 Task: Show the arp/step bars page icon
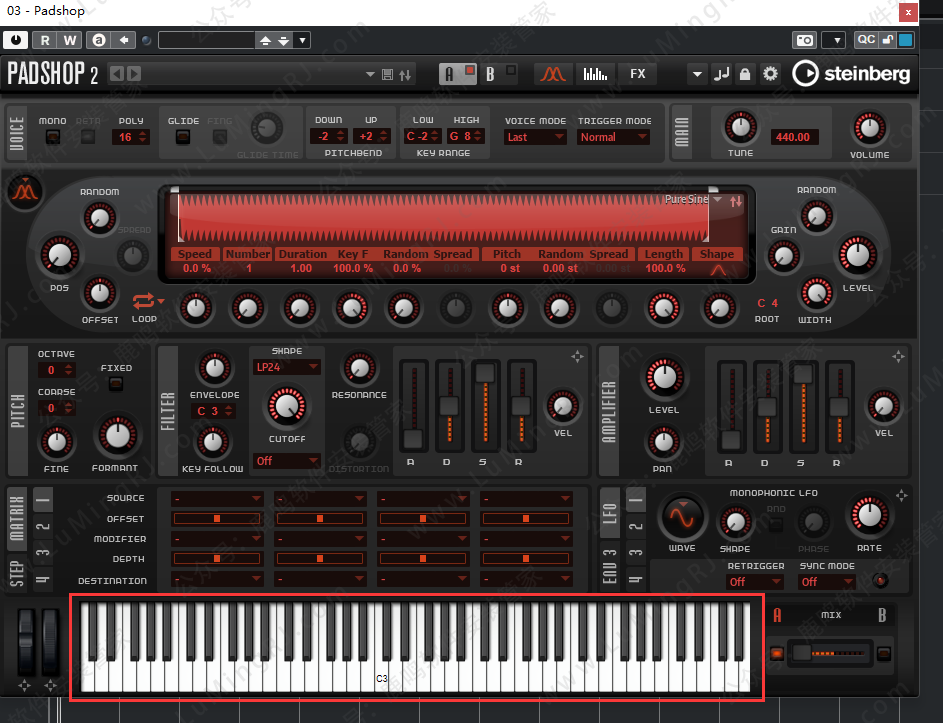pyautogui.click(x=595, y=74)
